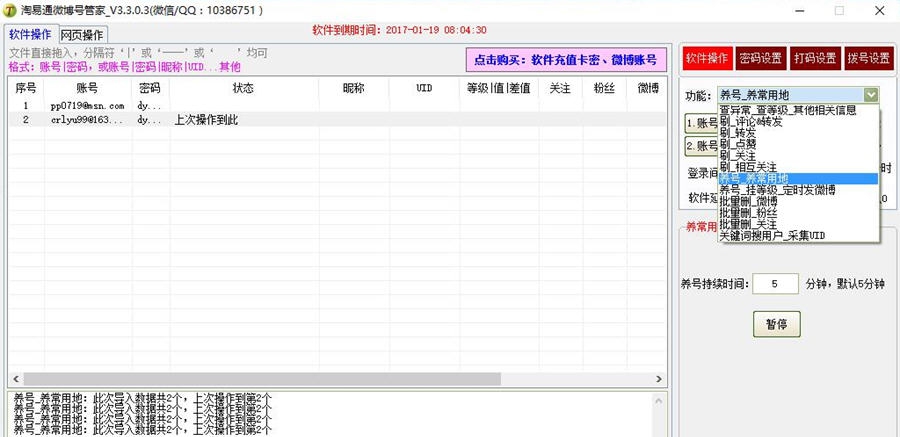Choose the highlighted 养号_养常用地 option
The image size is (900, 437).
pos(798,179)
